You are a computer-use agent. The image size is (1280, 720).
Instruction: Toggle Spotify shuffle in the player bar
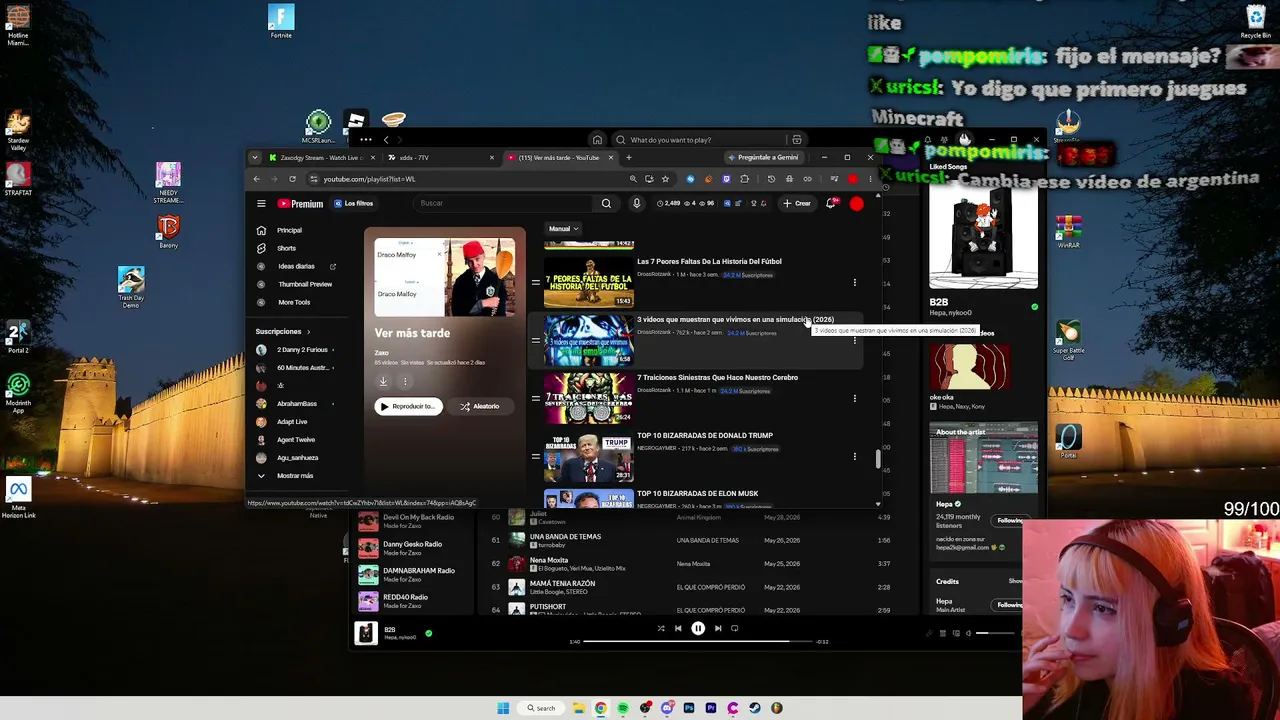point(660,629)
